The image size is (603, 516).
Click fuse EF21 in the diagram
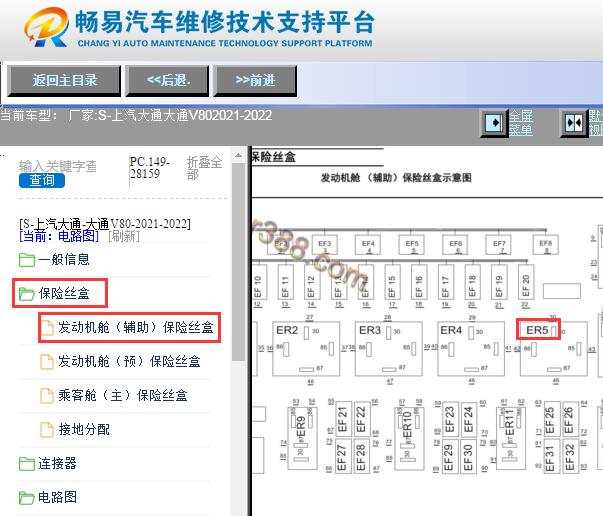pos(343,419)
